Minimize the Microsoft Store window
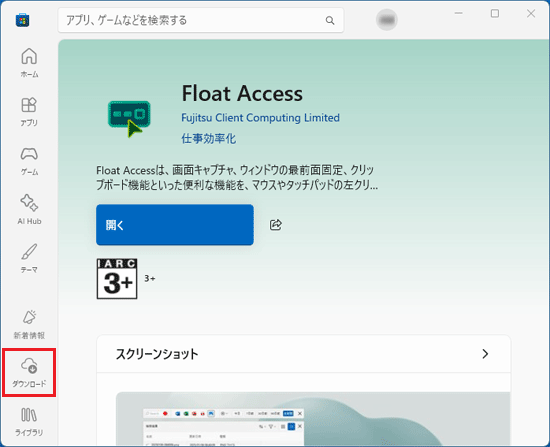550x447 pixels. pos(458,13)
